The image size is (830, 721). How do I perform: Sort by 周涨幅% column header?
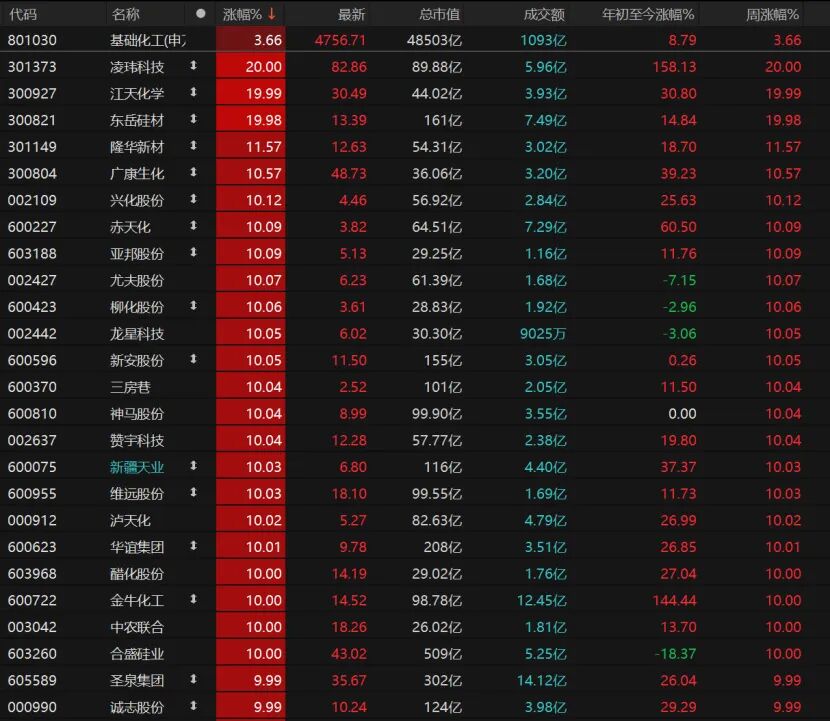click(772, 14)
